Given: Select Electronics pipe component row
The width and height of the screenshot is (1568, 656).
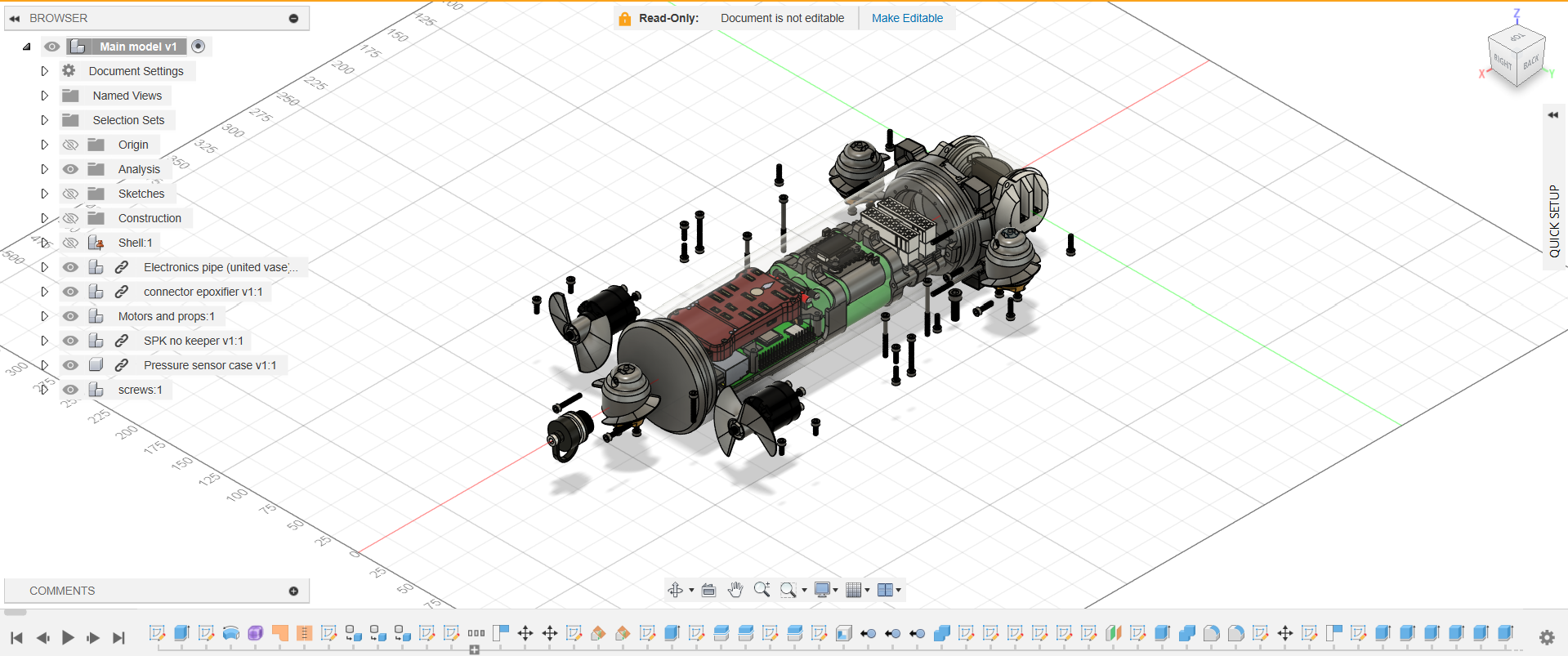Looking at the screenshot, I should point(184,267).
